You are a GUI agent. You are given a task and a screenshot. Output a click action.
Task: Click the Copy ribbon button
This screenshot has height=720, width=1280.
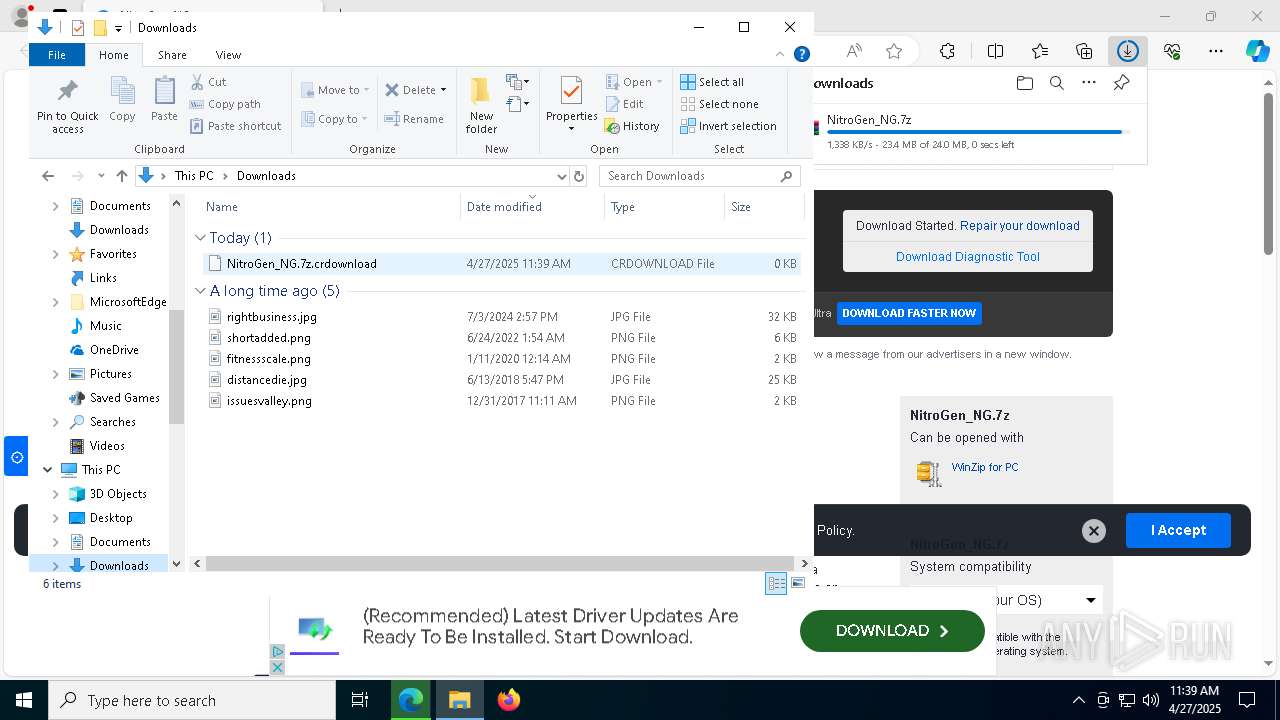coord(122,100)
